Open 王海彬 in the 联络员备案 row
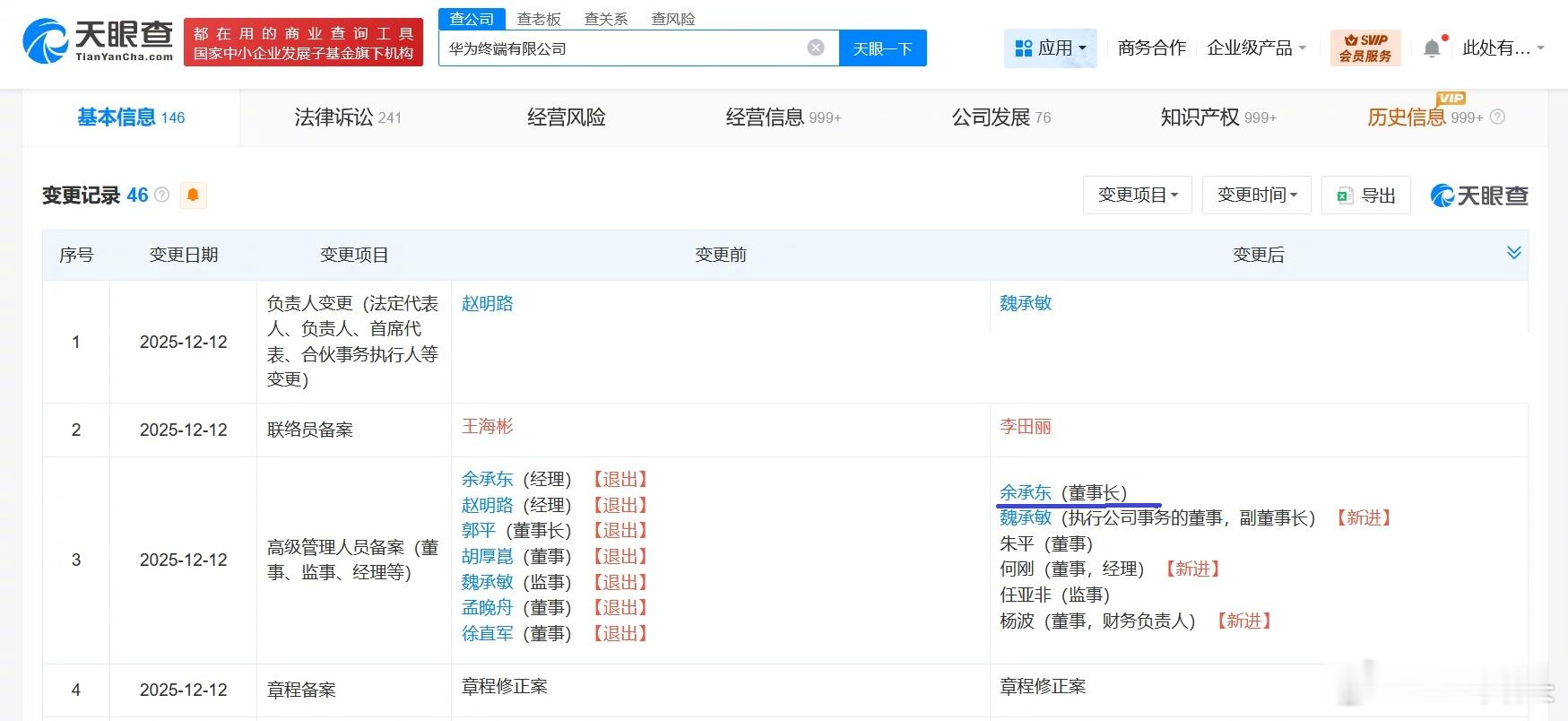Image resolution: width=1568 pixels, height=721 pixels. (488, 426)
